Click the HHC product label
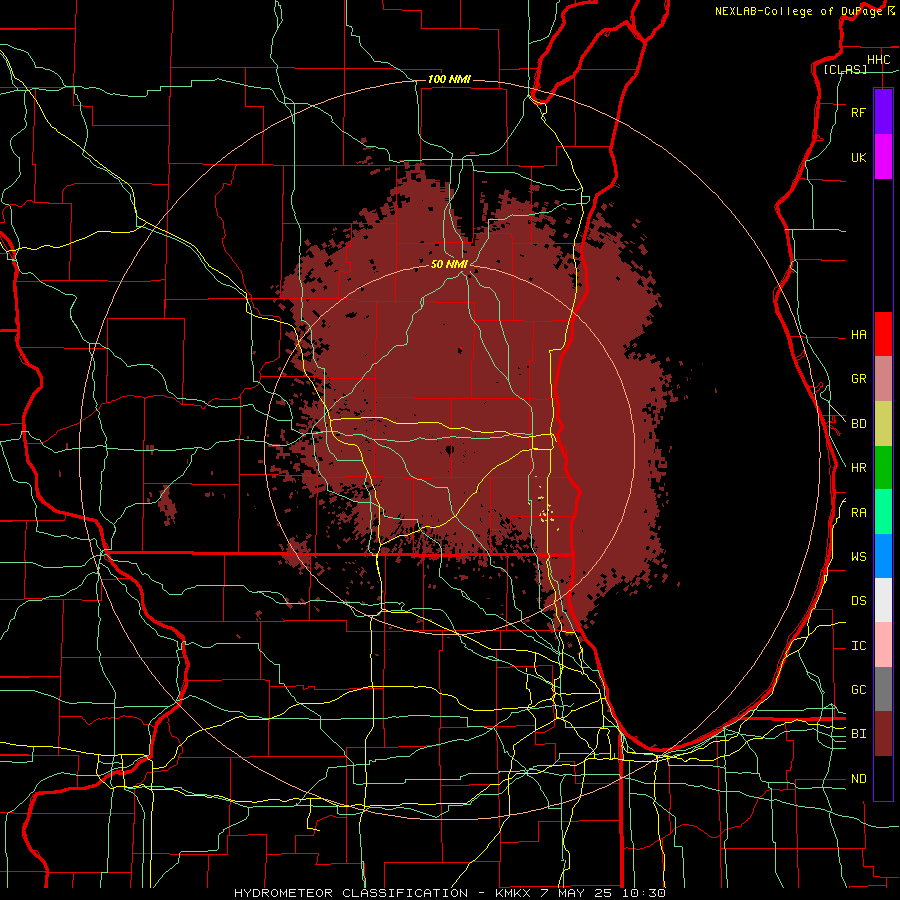900x900 pixels. tap(878, 60)
